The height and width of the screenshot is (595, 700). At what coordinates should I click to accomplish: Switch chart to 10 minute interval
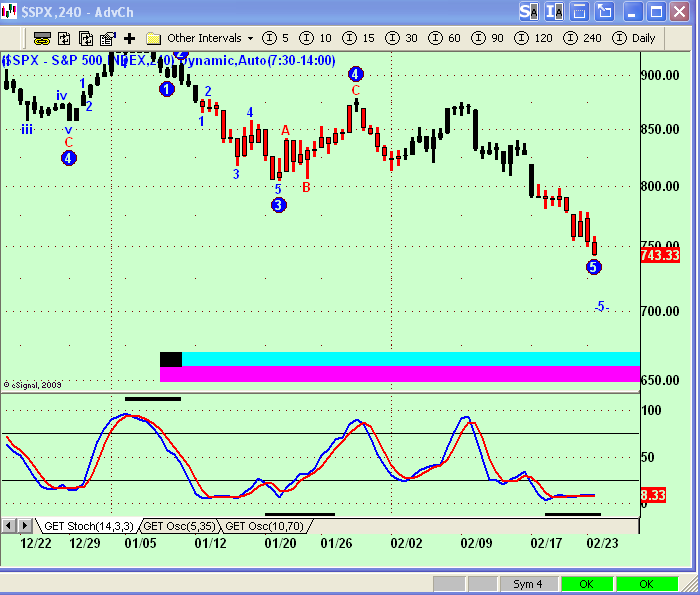click(315, 38)
